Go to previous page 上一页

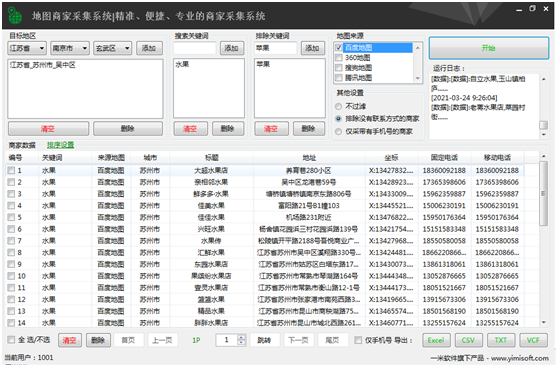[163, 340]
